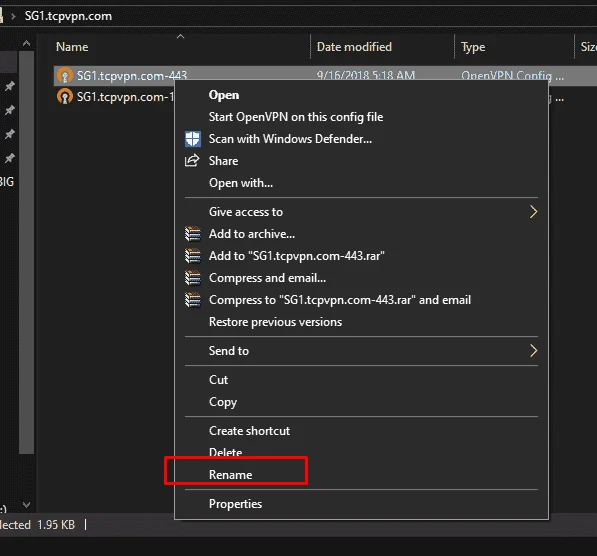
Task: Click the first pin icon in sidebar
Action: [x=10, y=86]
